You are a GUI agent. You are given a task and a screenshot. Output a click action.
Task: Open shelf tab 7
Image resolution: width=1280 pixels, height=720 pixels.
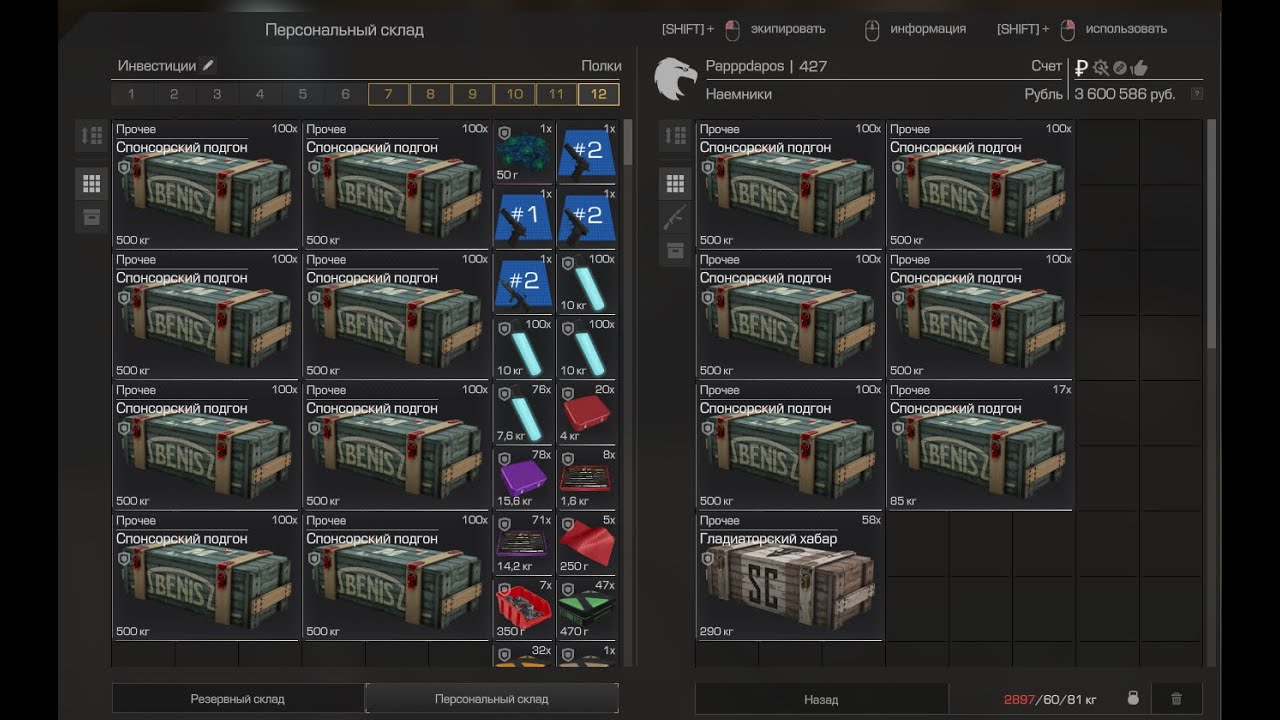388,94
